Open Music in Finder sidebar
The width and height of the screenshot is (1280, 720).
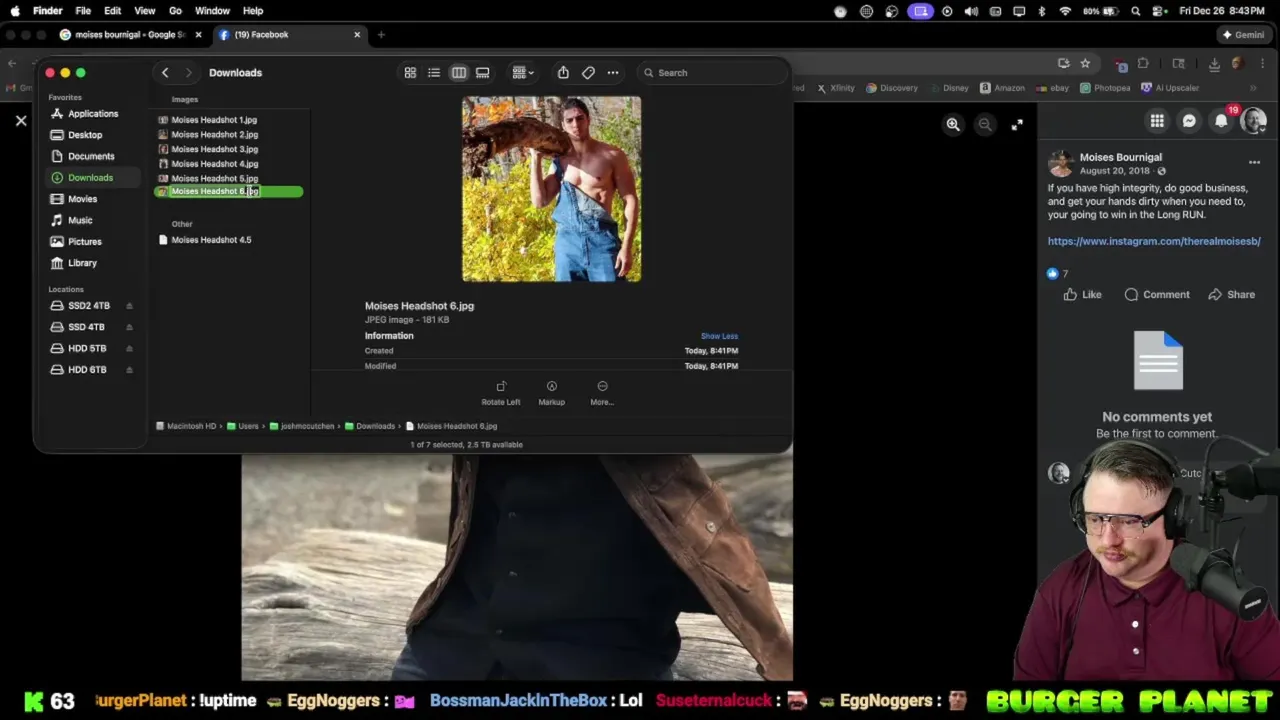point(80,220)
